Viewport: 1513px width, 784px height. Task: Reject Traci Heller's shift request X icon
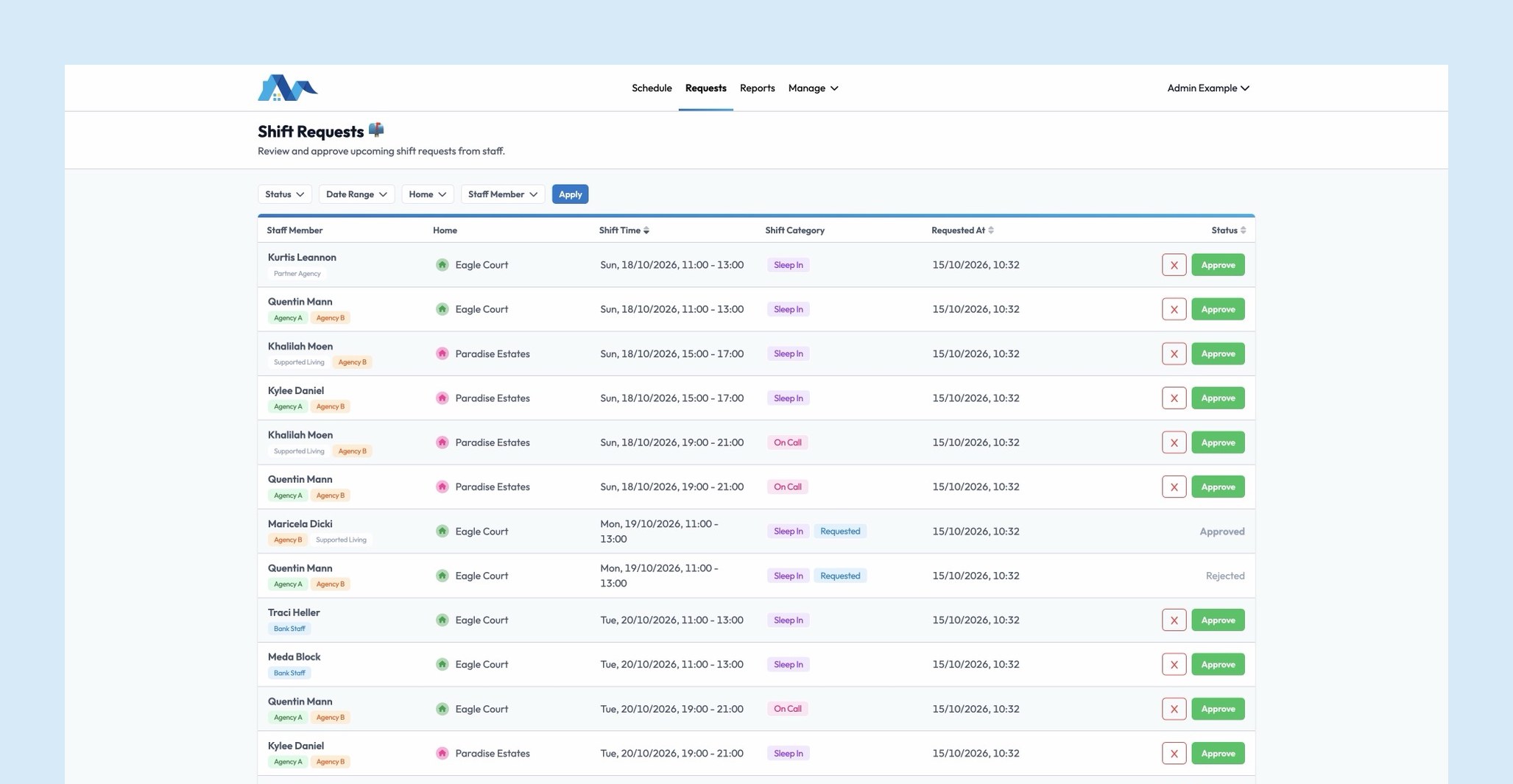[x=1174, y=620]
